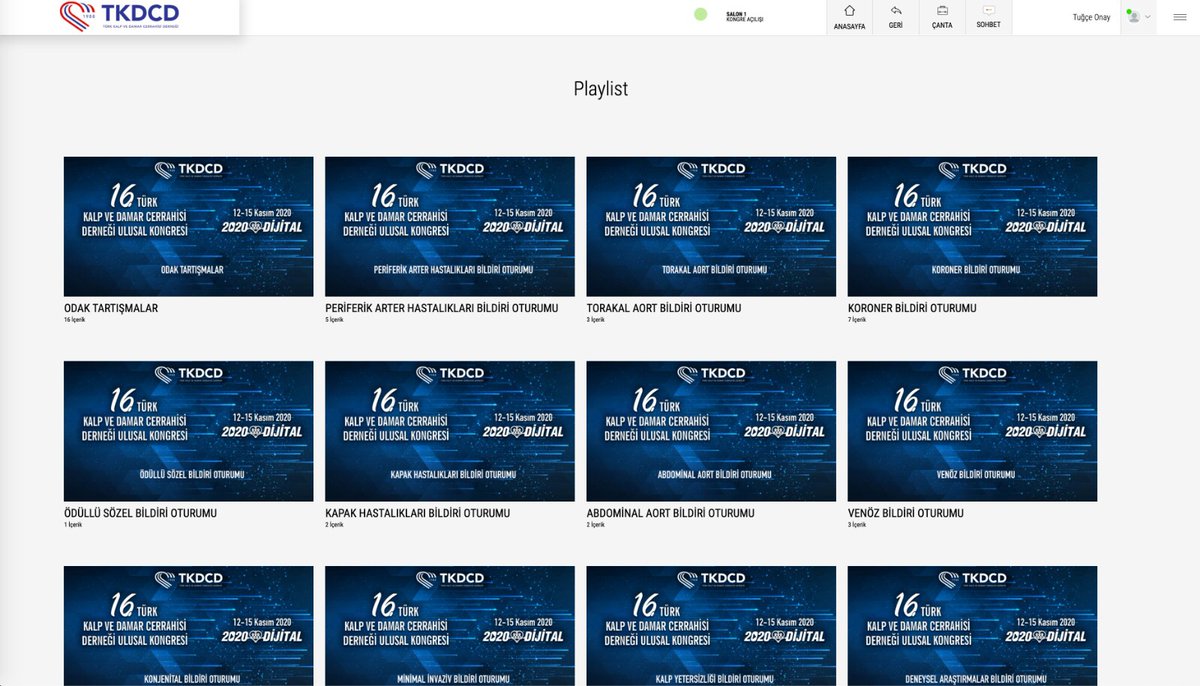Open the Çanta briefcase icon

point(942,11)
